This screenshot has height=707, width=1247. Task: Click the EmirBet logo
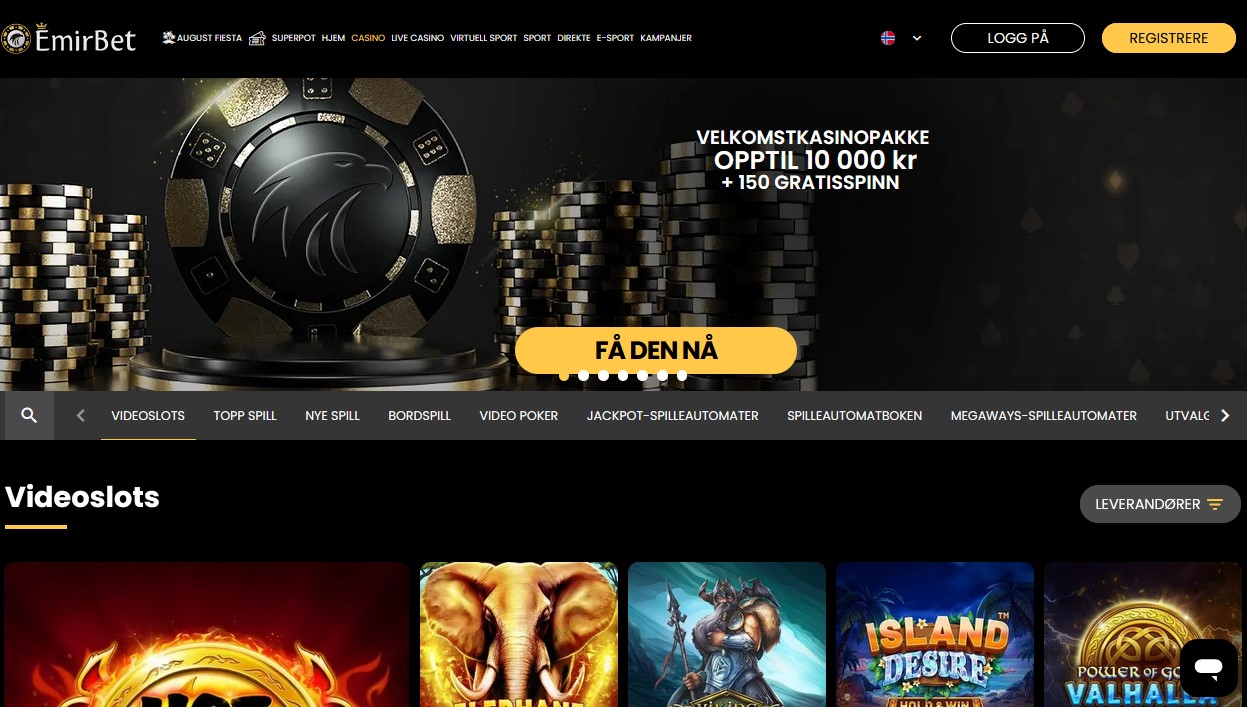click(x=68, y=38)
